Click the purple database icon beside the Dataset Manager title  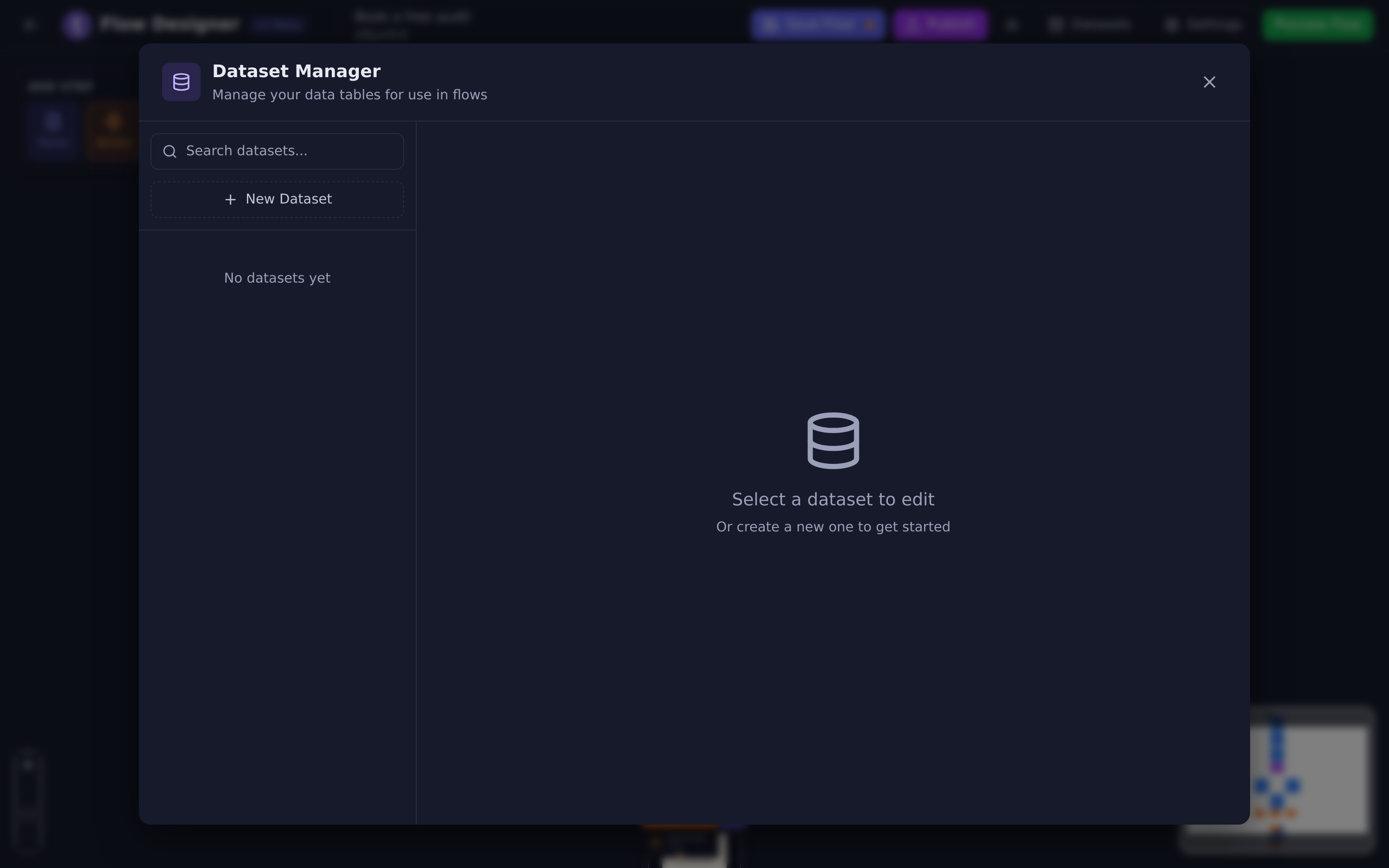[x=181, y=82]
